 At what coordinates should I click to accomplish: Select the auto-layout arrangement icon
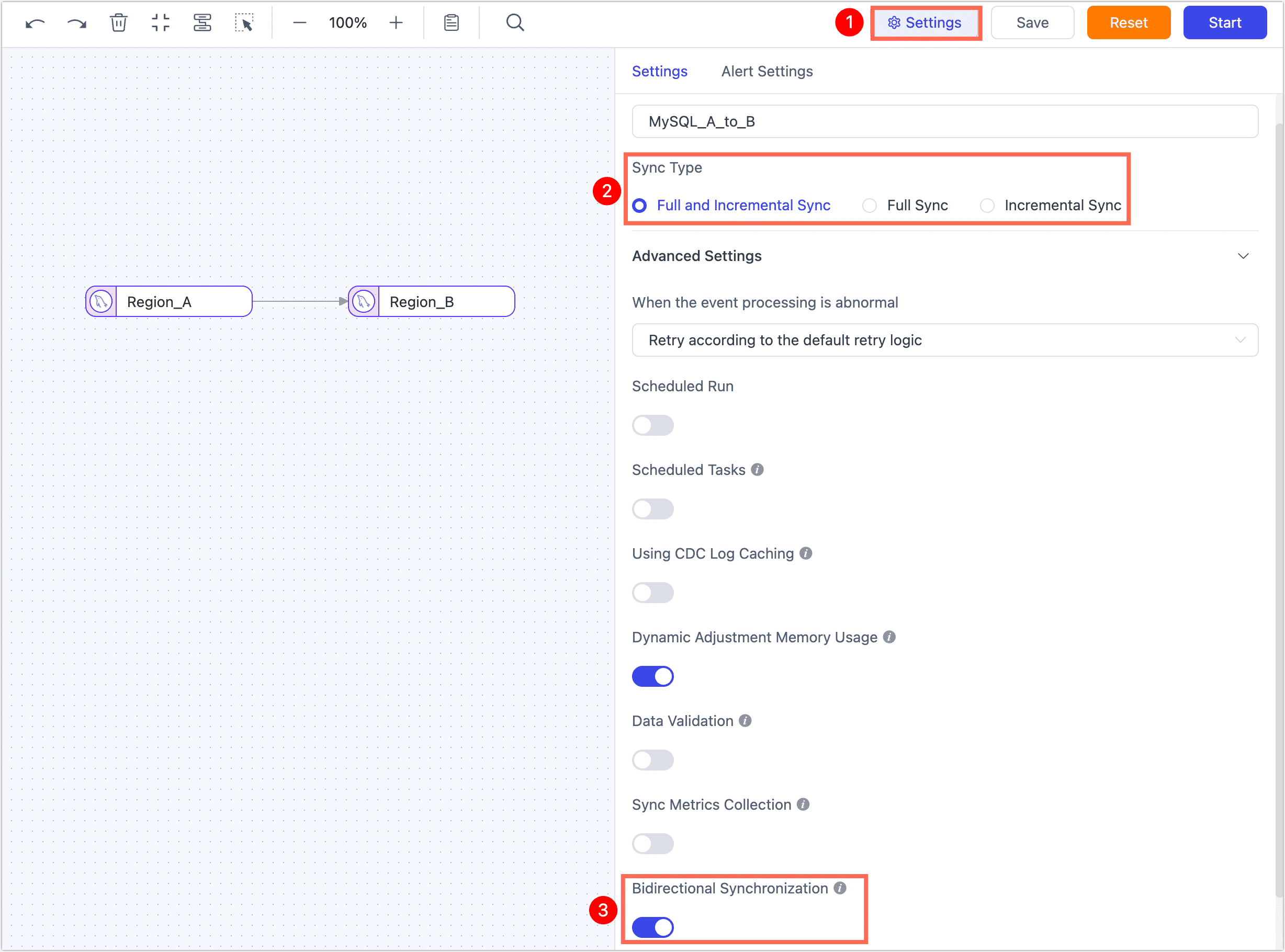[202, 22]
